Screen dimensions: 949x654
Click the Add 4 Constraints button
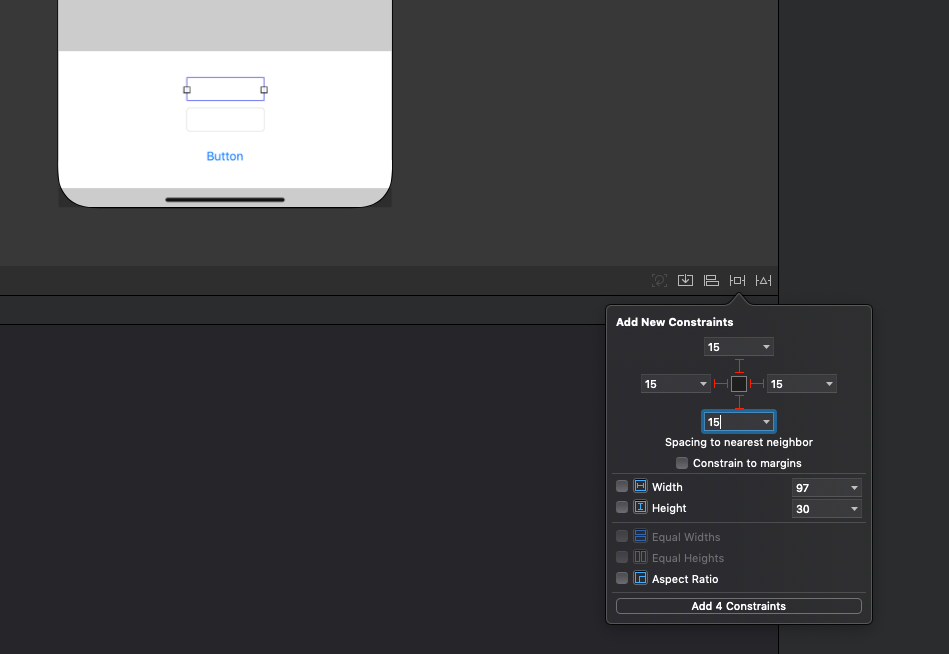coord(738,606)
